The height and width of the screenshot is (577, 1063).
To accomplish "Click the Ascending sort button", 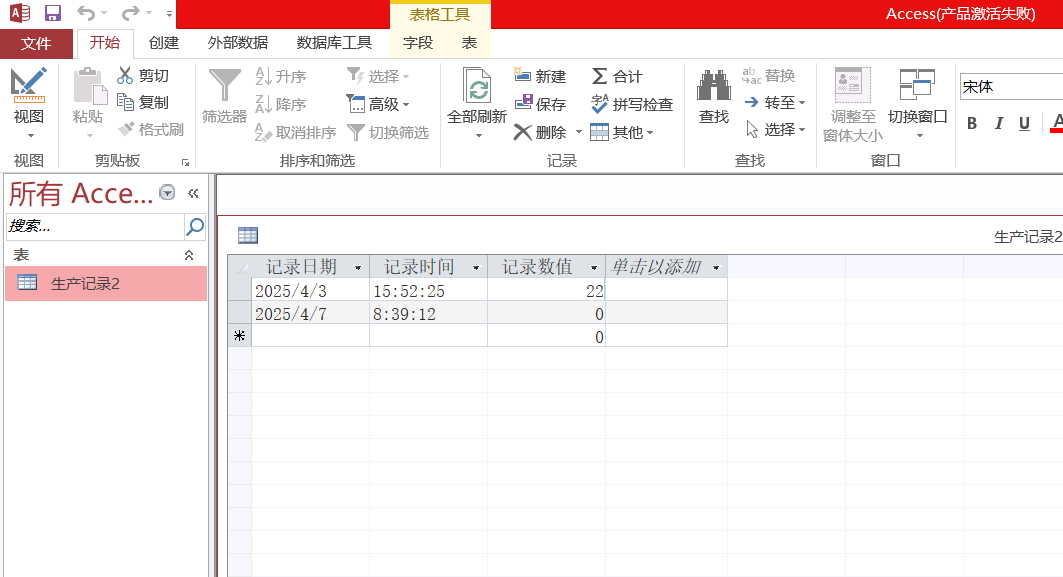I will point(281,76).
